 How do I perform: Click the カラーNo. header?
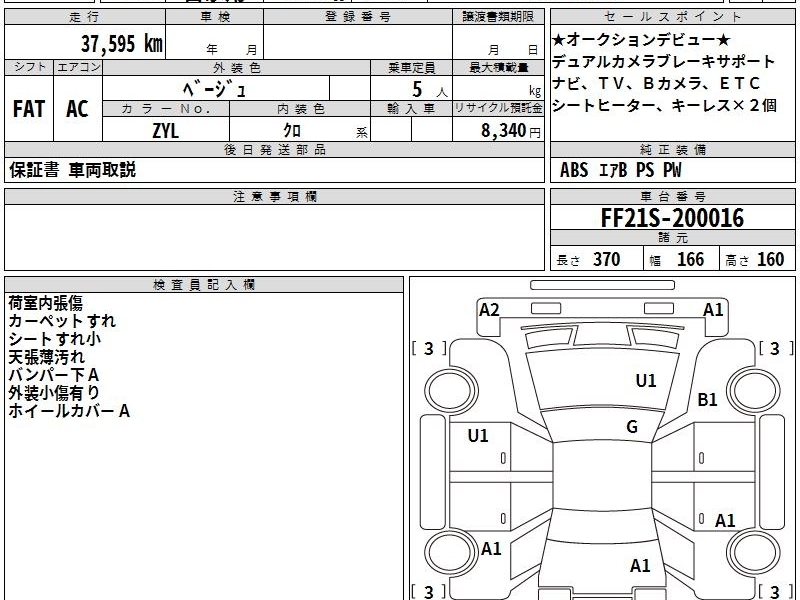pos(166,109)
